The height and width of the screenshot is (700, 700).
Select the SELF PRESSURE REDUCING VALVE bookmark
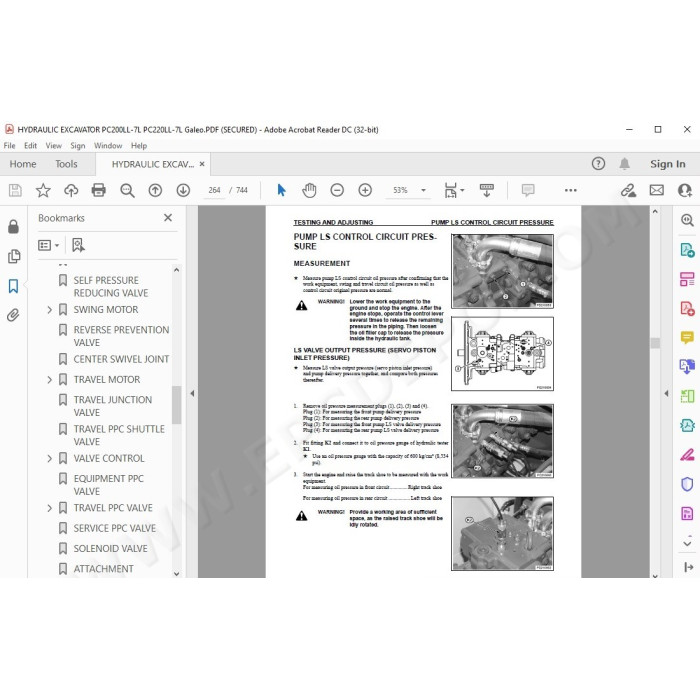coord(111,287)
